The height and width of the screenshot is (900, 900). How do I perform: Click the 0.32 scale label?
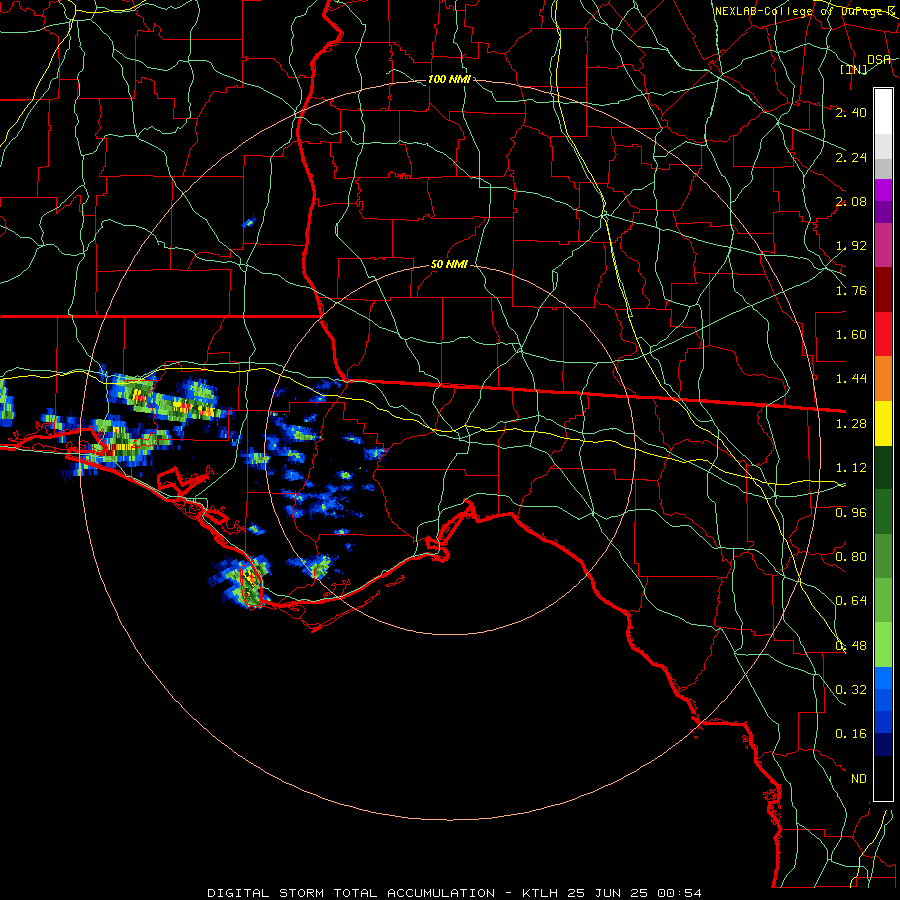(851, 690)
